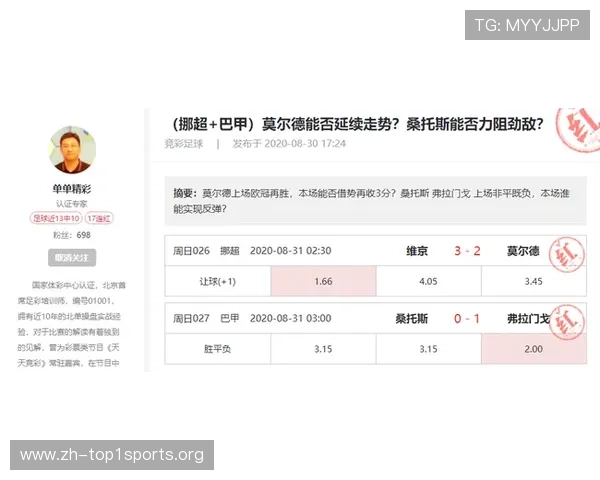Click the 取消关注 unfollow button
This screenshot has height=480, width=600.
tap(72, 258)
